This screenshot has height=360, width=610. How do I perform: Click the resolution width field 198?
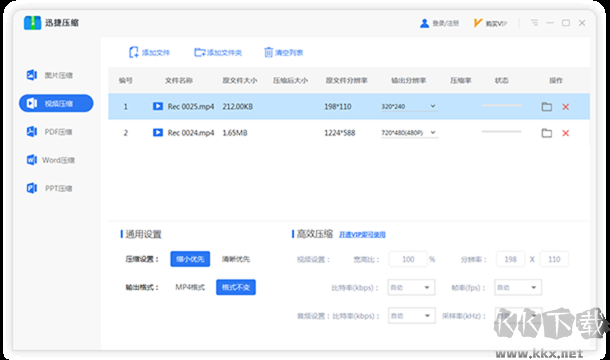click(x=510, y=259)
